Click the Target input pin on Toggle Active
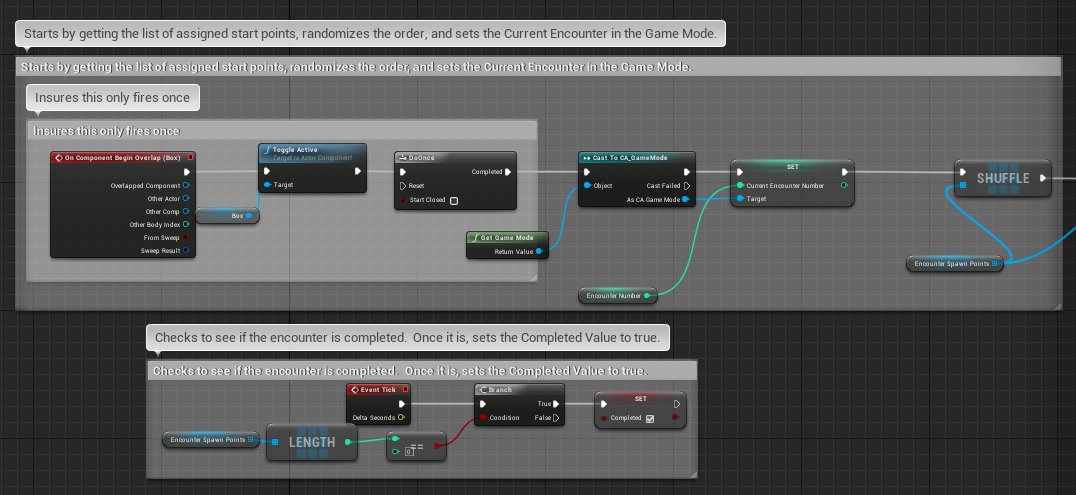Screen dimensions: 1076x495 (x=267, y=185)
